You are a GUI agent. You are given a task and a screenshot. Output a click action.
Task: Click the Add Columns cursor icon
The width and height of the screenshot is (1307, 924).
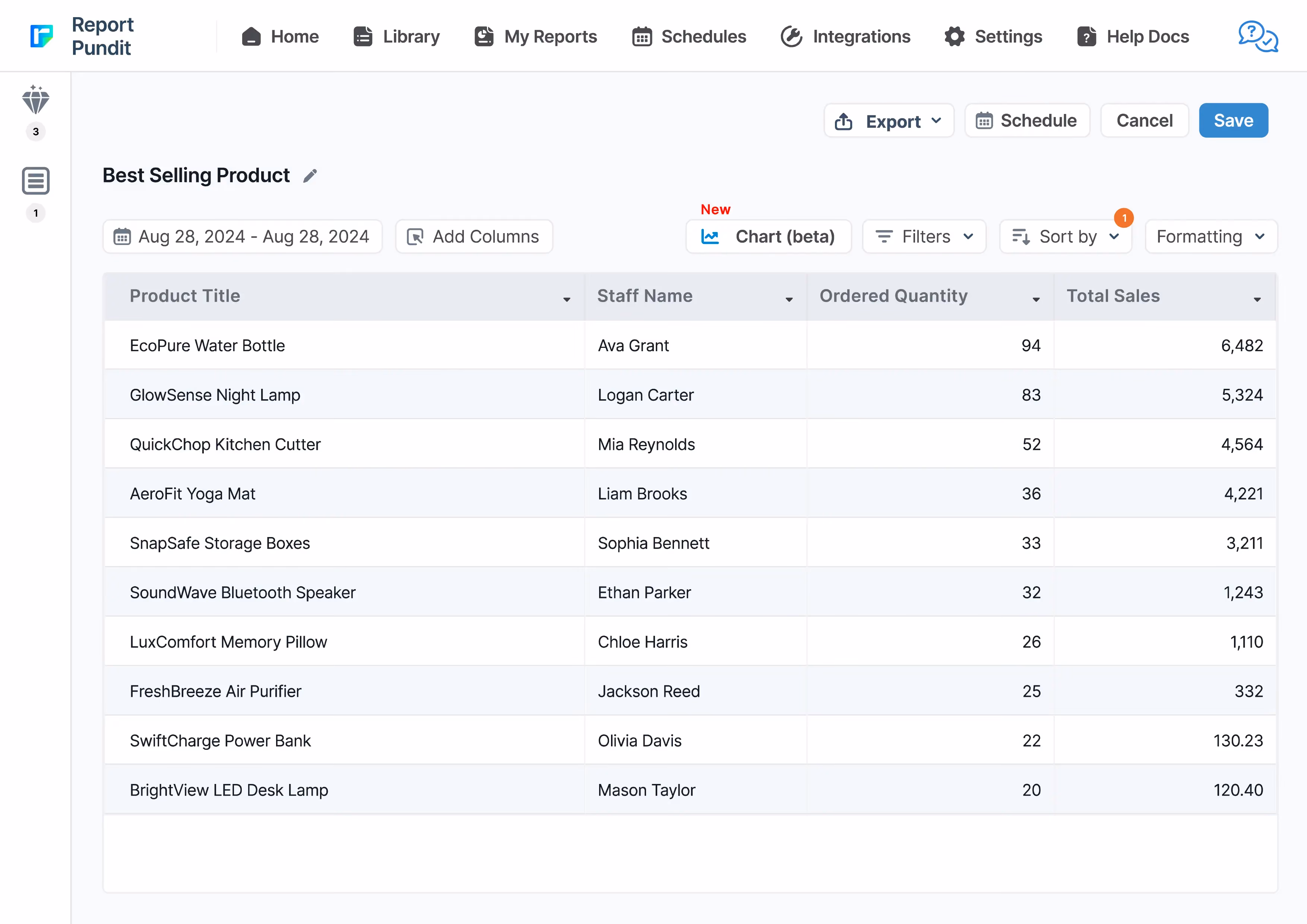[415, 237]
